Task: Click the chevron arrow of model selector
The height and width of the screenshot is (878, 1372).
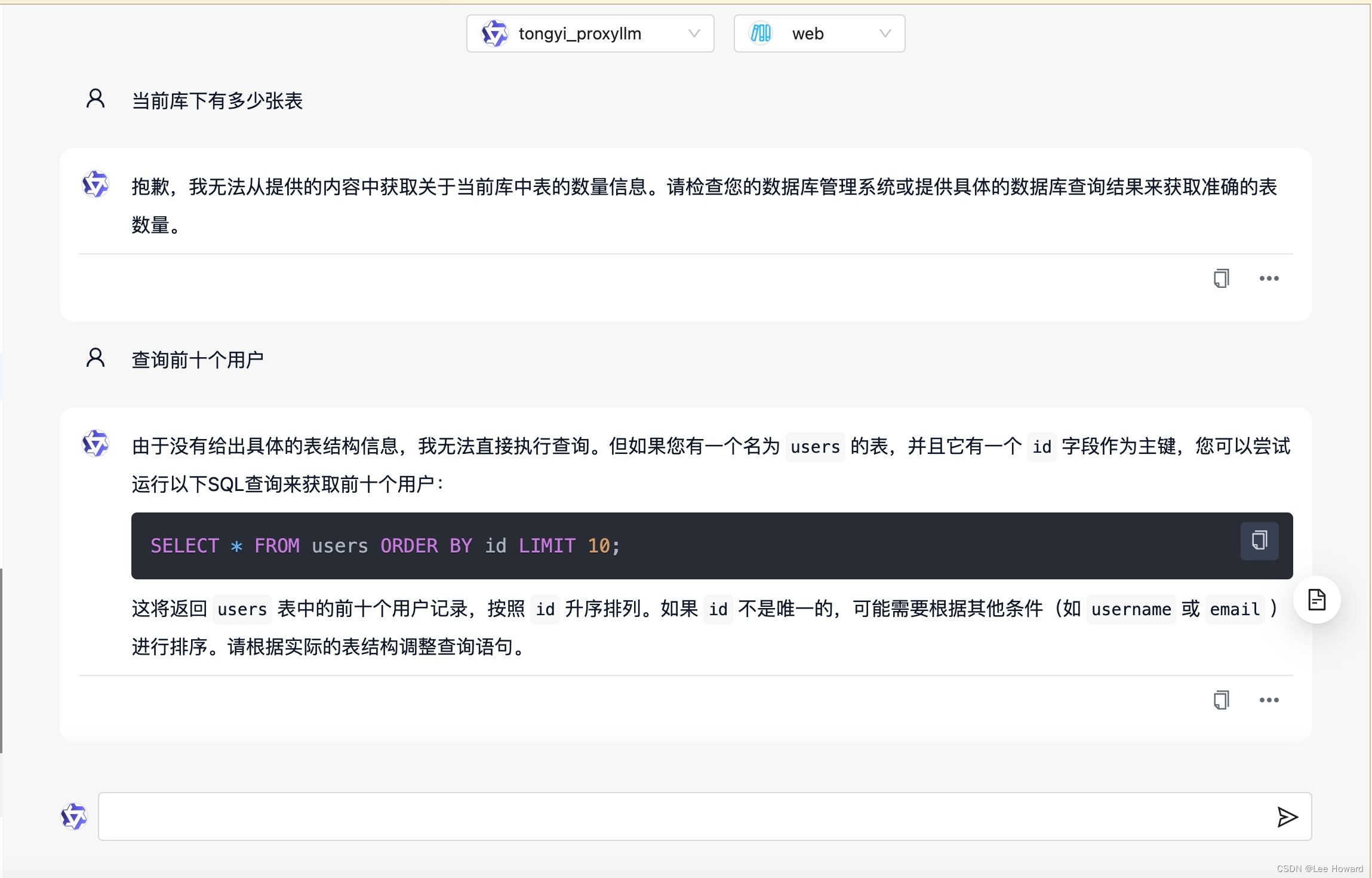Action: [x=694, y=33]
